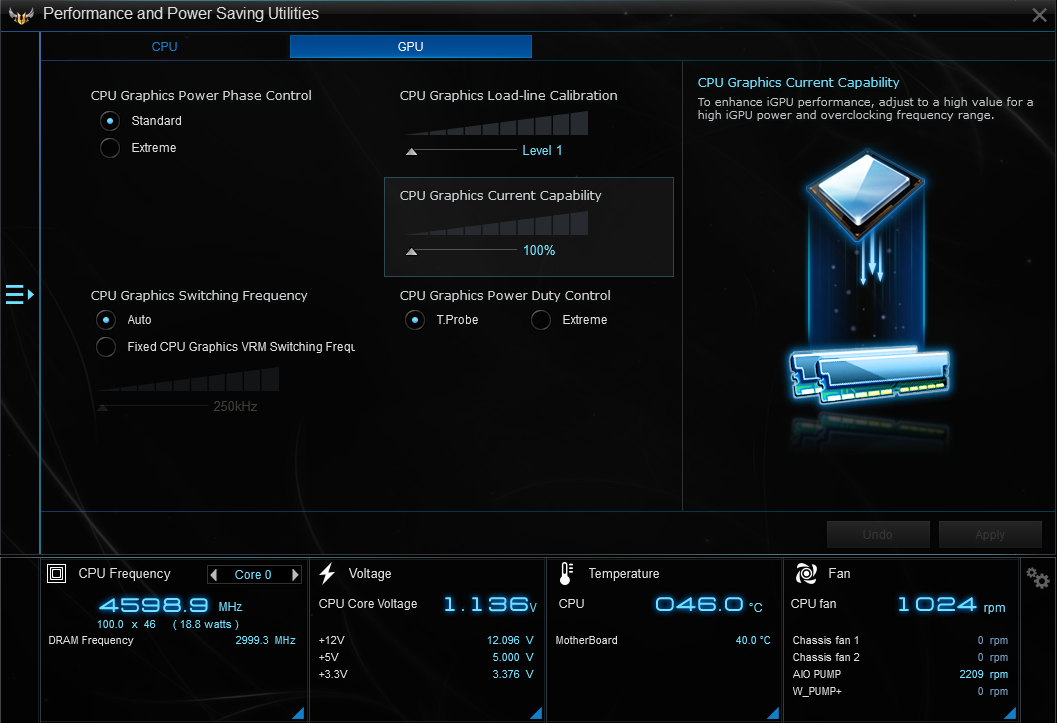
Task: Select T.Probe power duty control
Action: point(415,320)
